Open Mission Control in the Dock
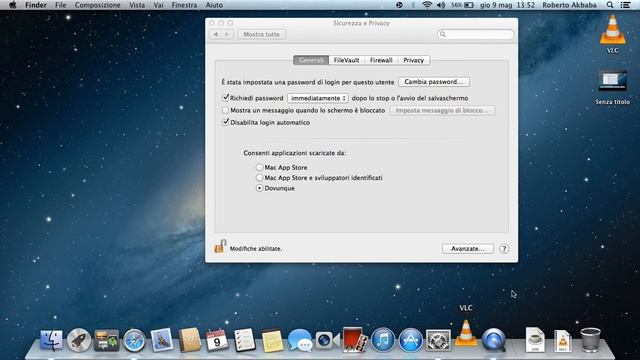 107,340
